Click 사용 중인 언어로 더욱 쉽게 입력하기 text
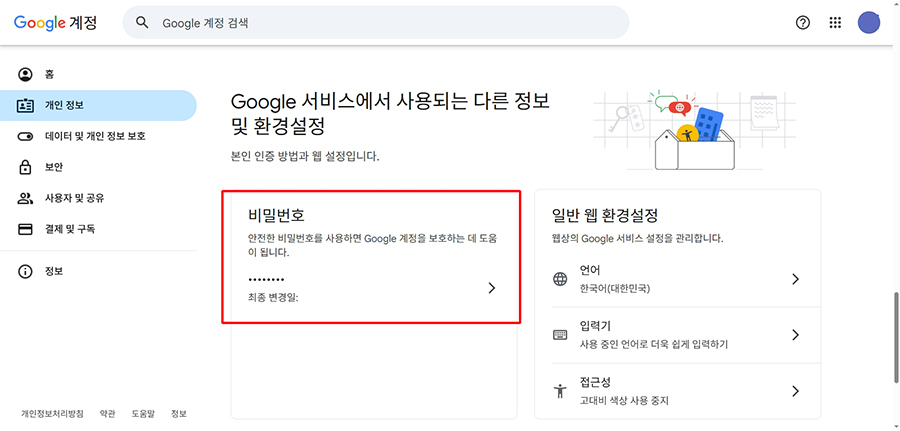 pos(654,345)
